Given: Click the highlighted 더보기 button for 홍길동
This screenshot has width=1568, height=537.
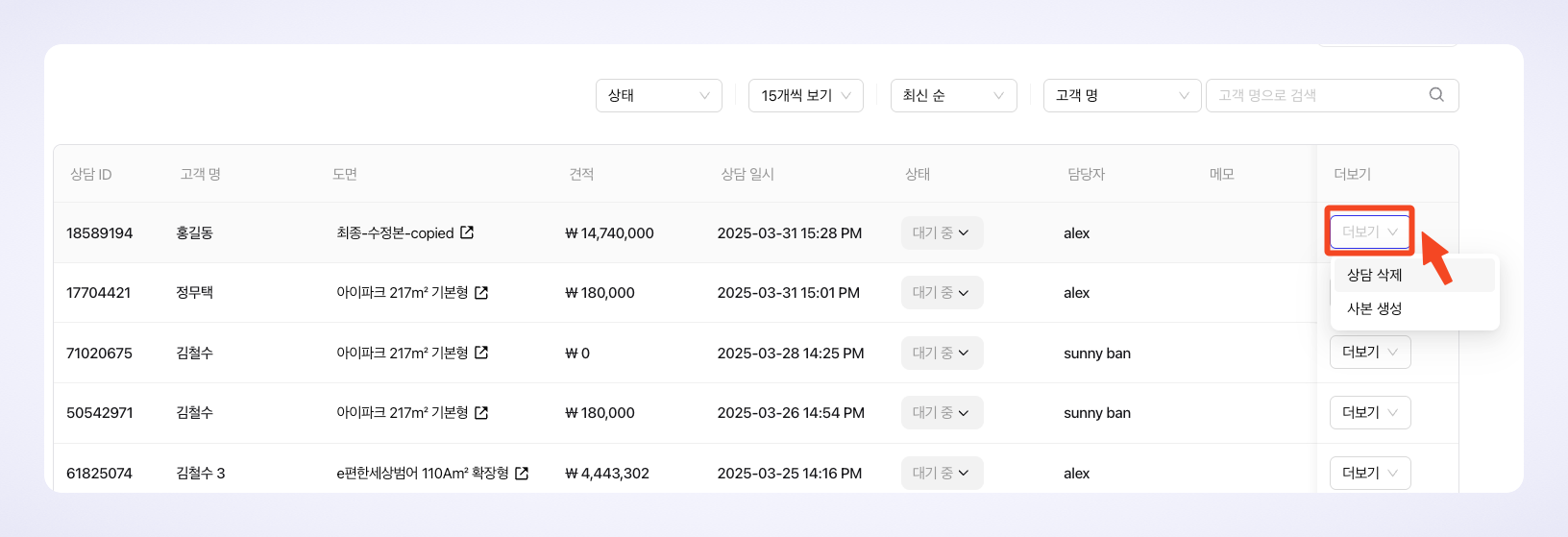Looking at the screenshot, I should point(1370,232).
